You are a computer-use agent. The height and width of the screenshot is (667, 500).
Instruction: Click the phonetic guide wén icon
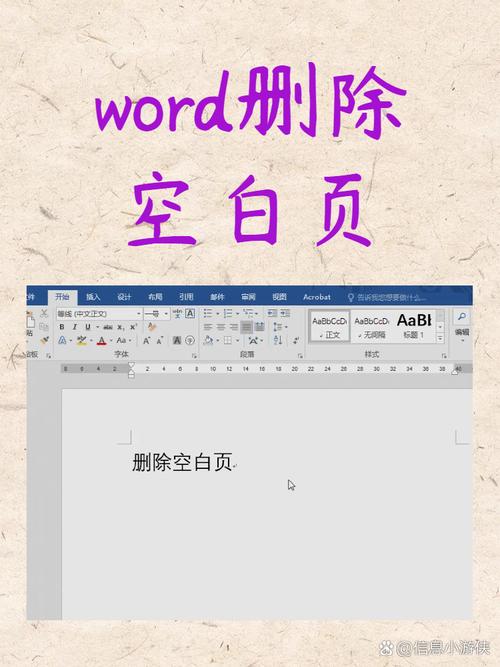coord(177,314)
